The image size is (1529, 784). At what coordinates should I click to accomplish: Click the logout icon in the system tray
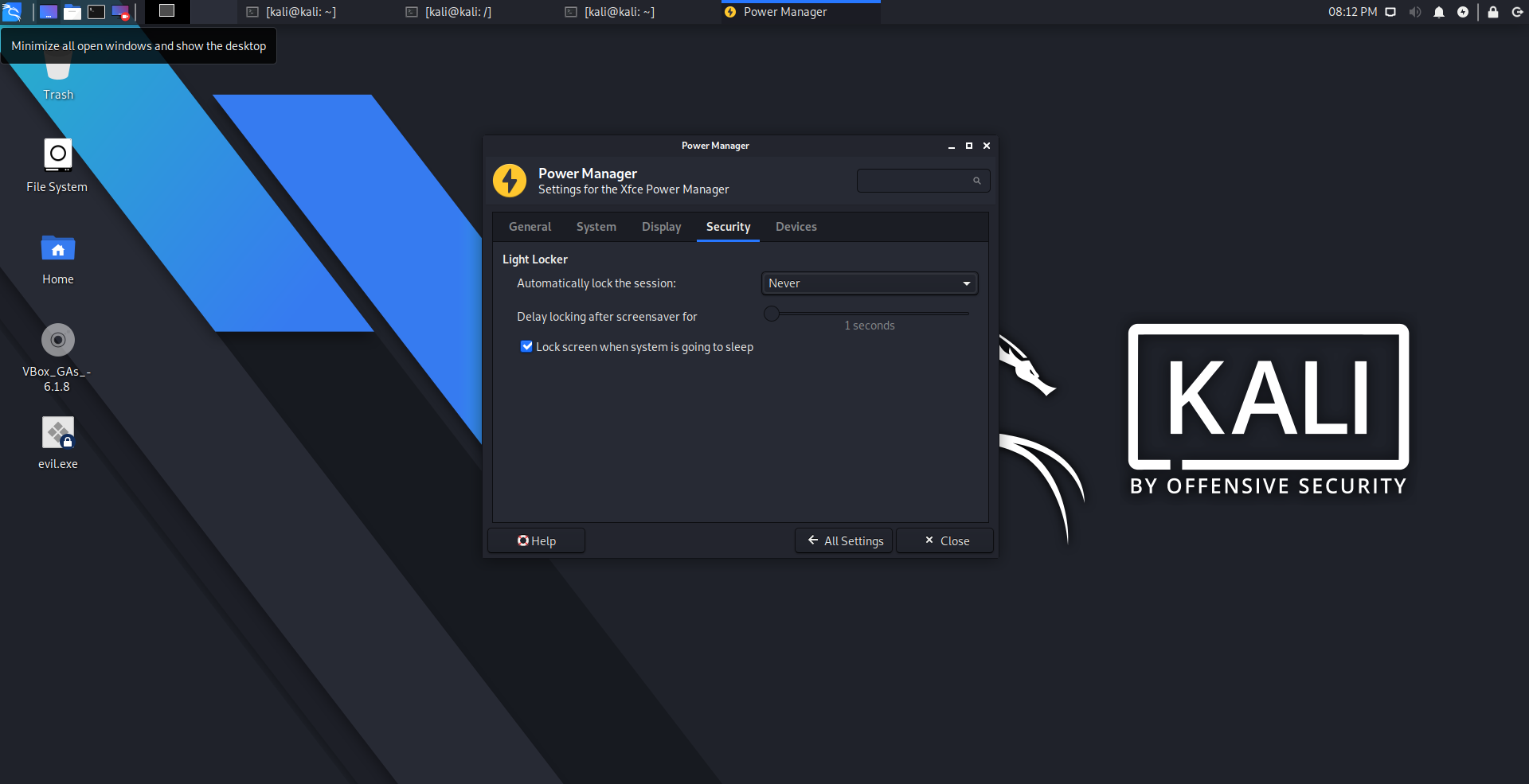coord(1519,12)
